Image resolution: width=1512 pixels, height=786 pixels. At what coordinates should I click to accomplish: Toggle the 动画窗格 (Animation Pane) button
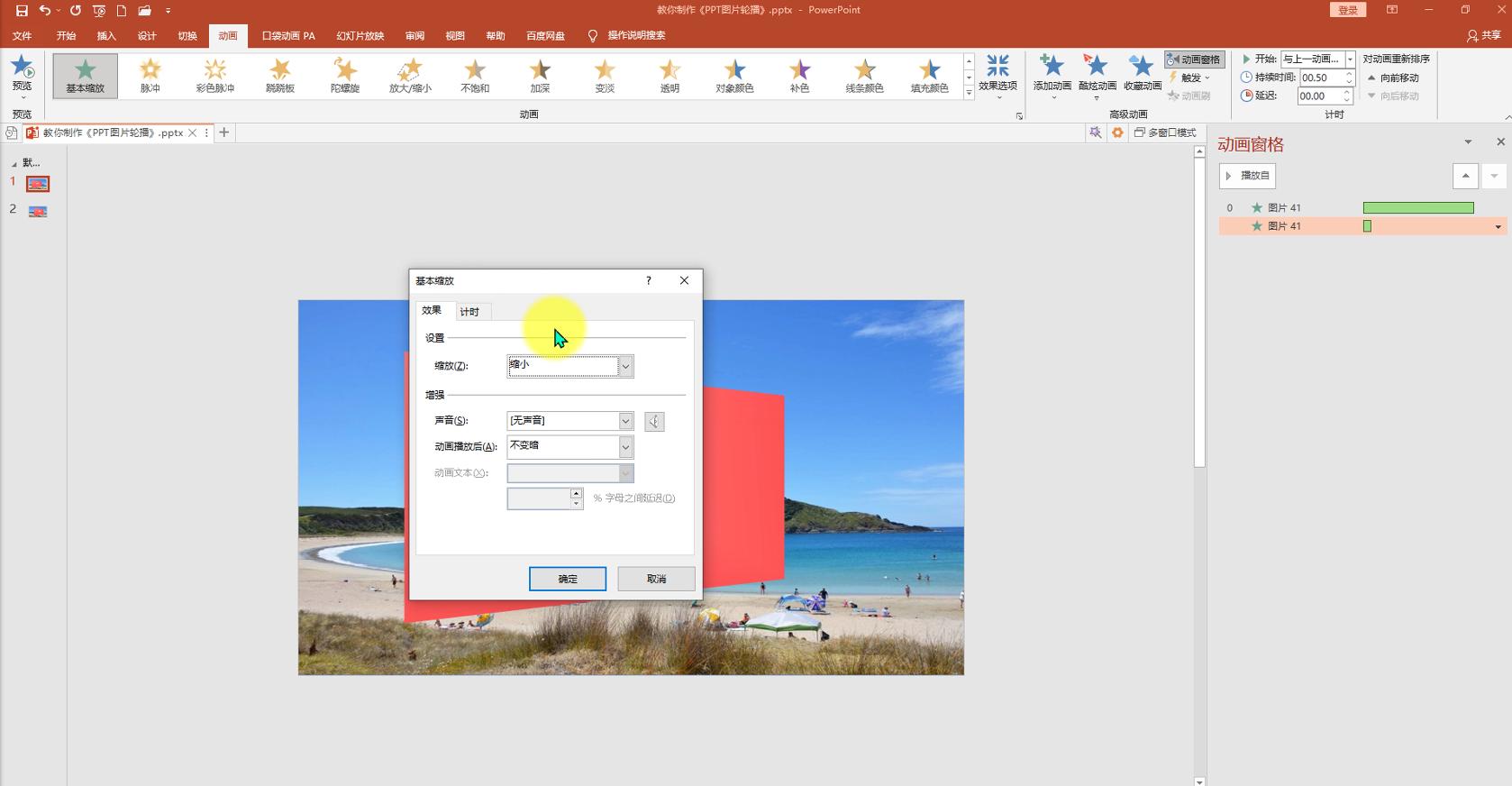[1194, 59]
